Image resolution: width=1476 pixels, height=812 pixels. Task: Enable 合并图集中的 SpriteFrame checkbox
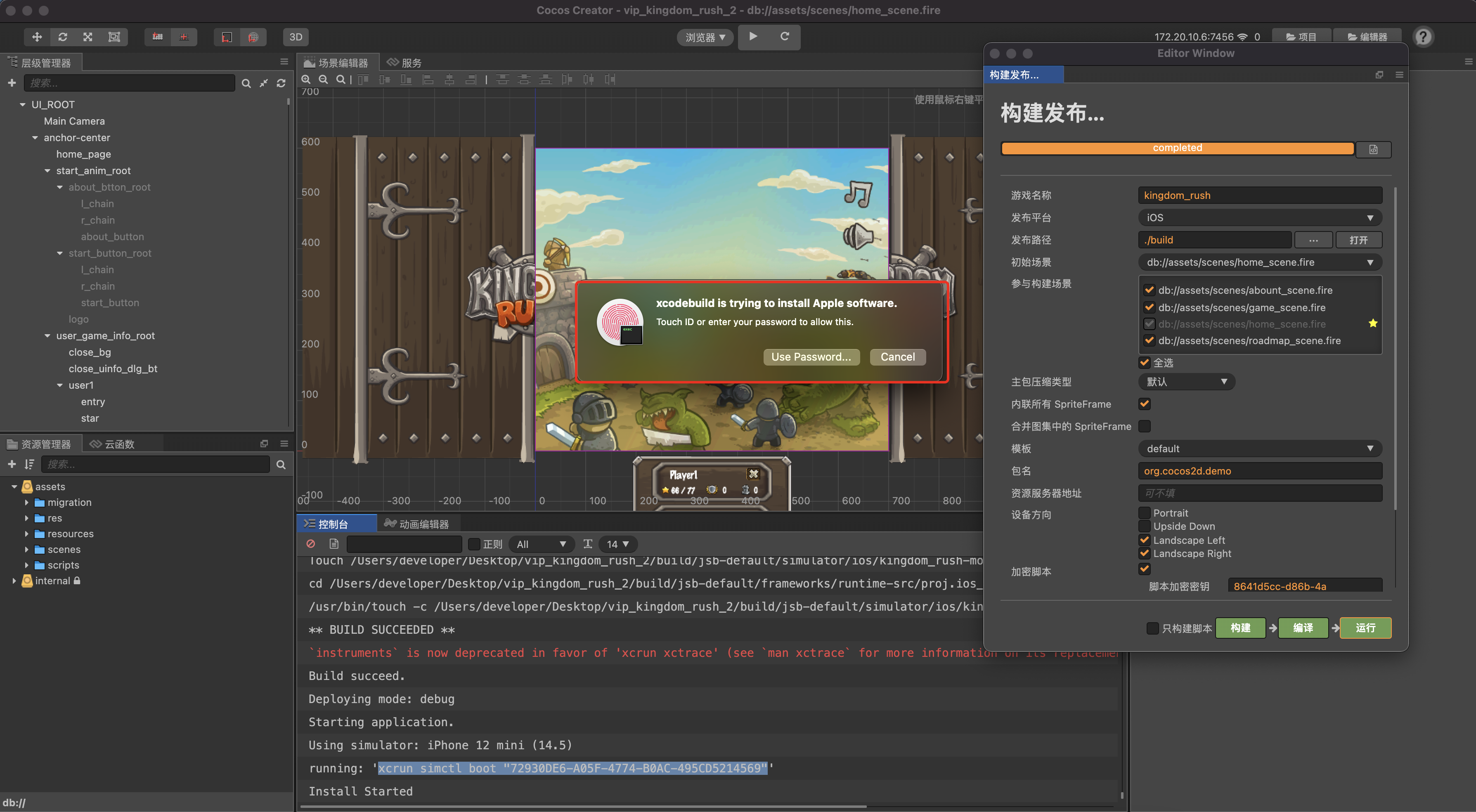[1144, 426]
